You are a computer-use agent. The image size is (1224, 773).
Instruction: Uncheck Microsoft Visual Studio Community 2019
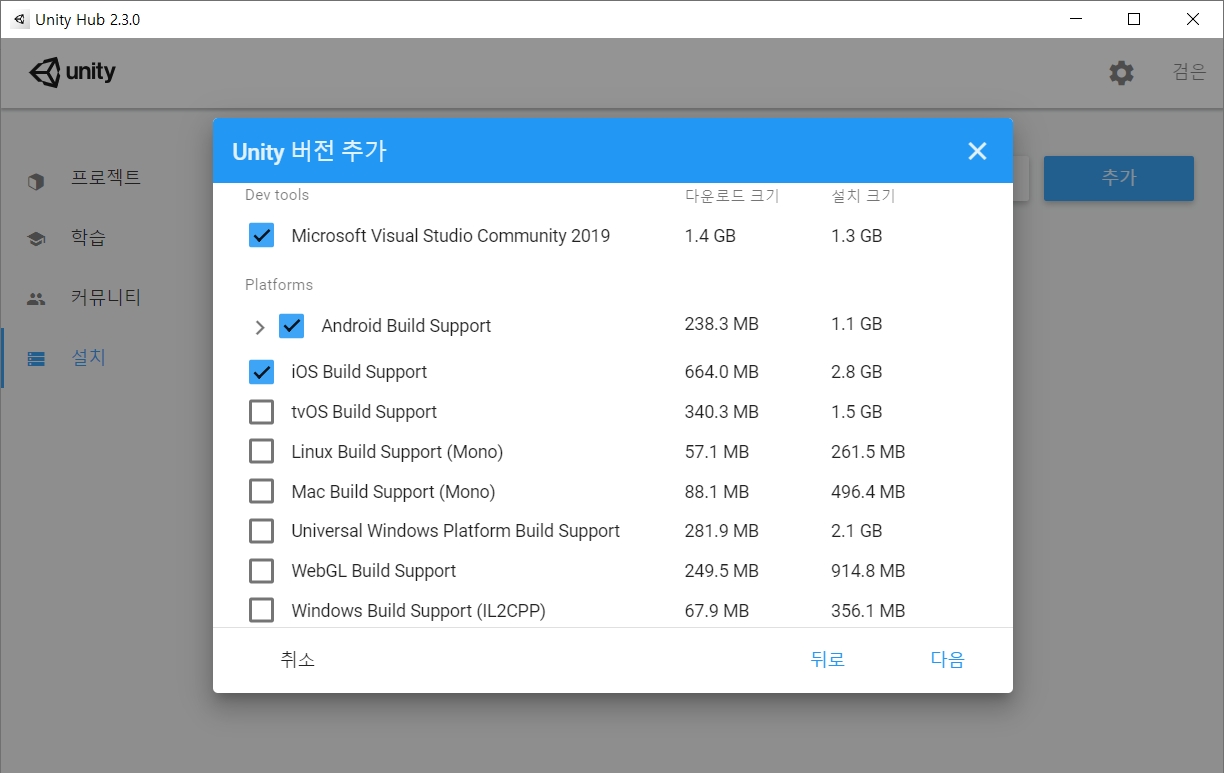(261, 236)
